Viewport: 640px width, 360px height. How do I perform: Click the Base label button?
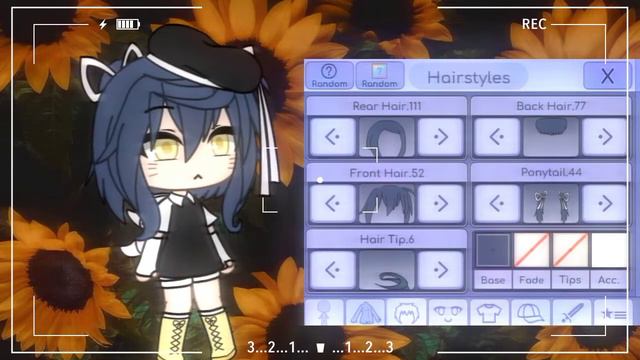click(493, 280)
